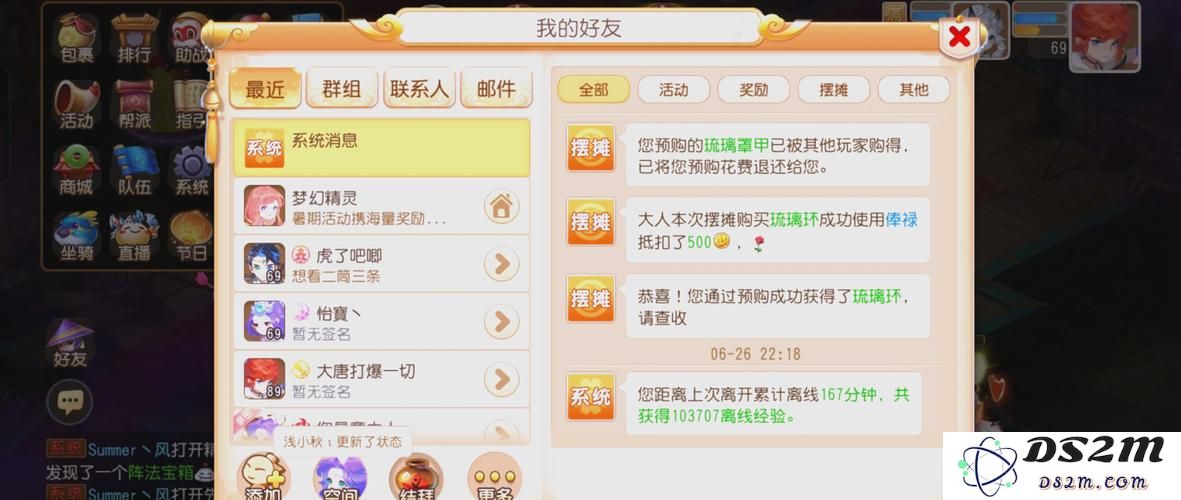The image size is (1181, 500).
Task: Open the 排行 ranking icon
Action: point(134,36)
